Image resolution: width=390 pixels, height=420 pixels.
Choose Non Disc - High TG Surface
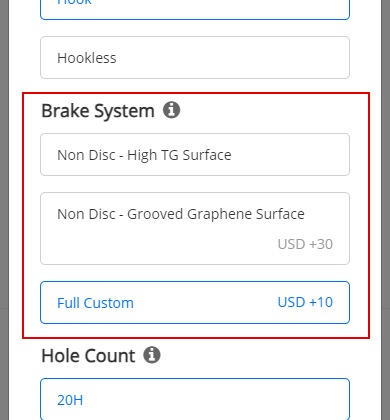[x=195, y=155]
